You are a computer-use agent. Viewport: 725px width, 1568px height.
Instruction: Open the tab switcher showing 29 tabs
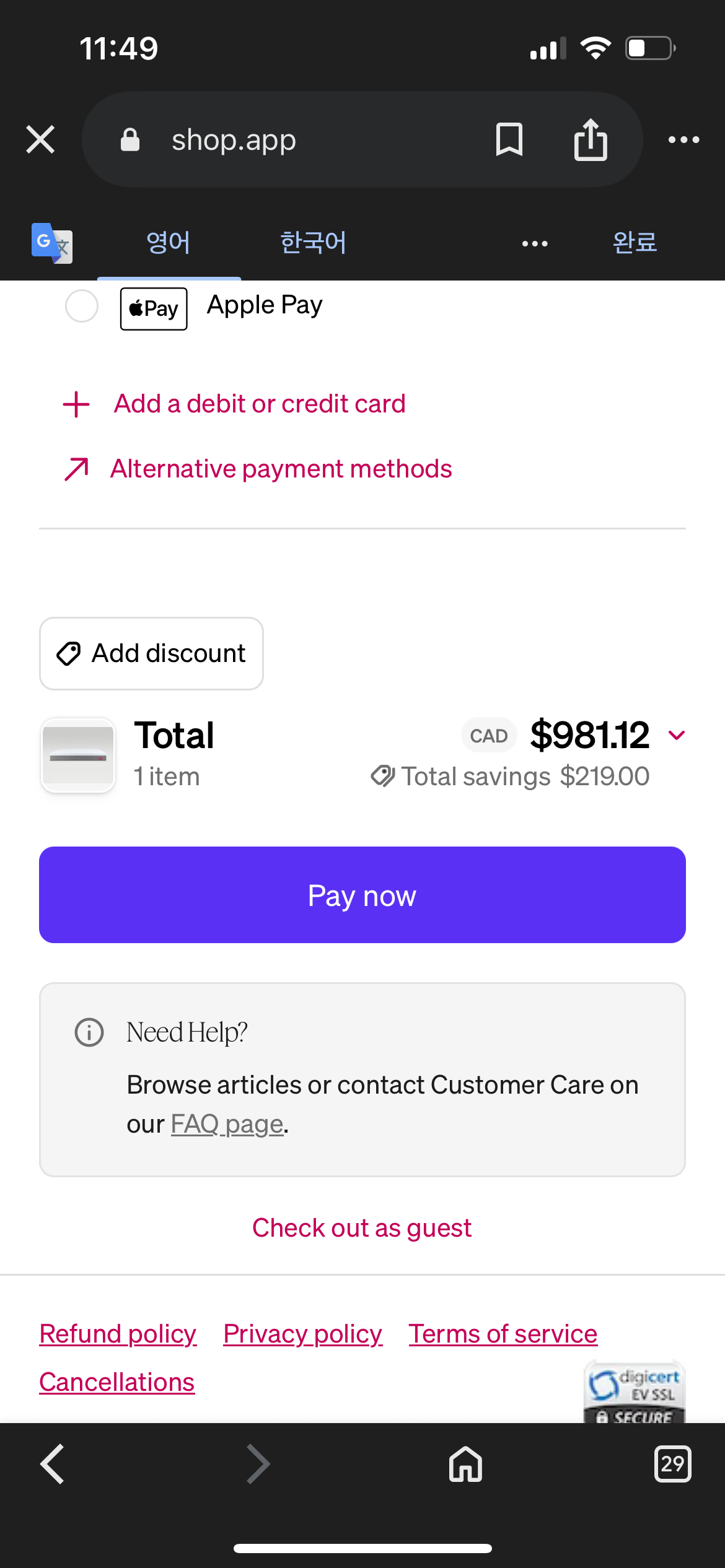click(x=672, y=1464)
